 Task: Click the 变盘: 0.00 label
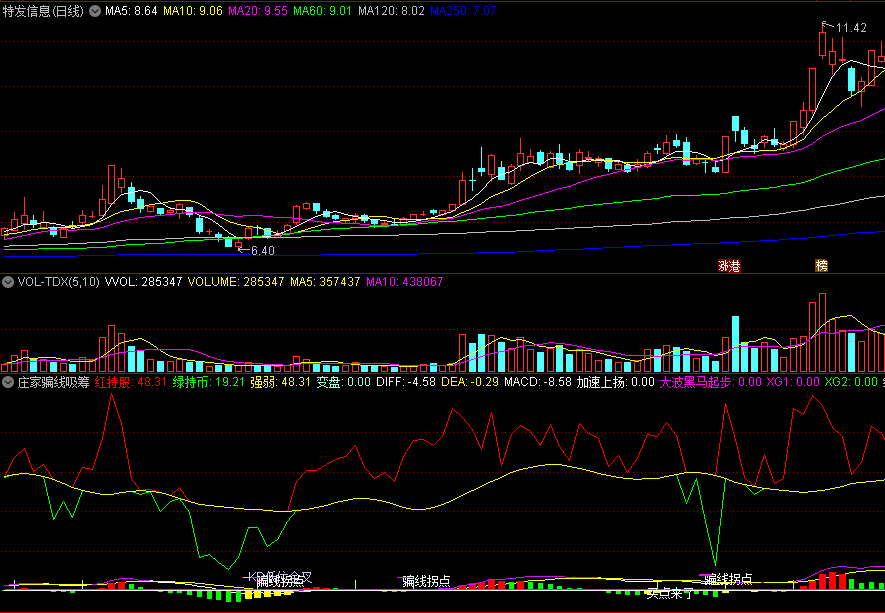(343, 382)
